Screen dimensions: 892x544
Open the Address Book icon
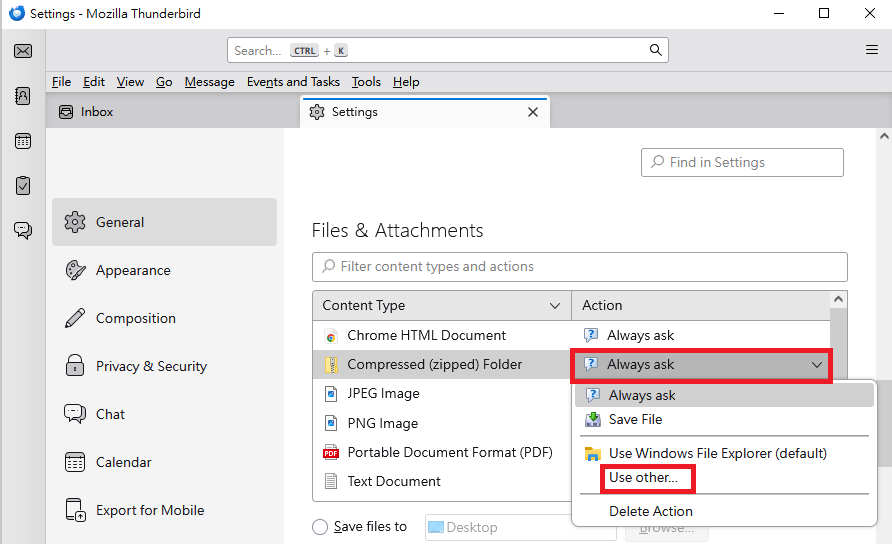pos(23,96)
